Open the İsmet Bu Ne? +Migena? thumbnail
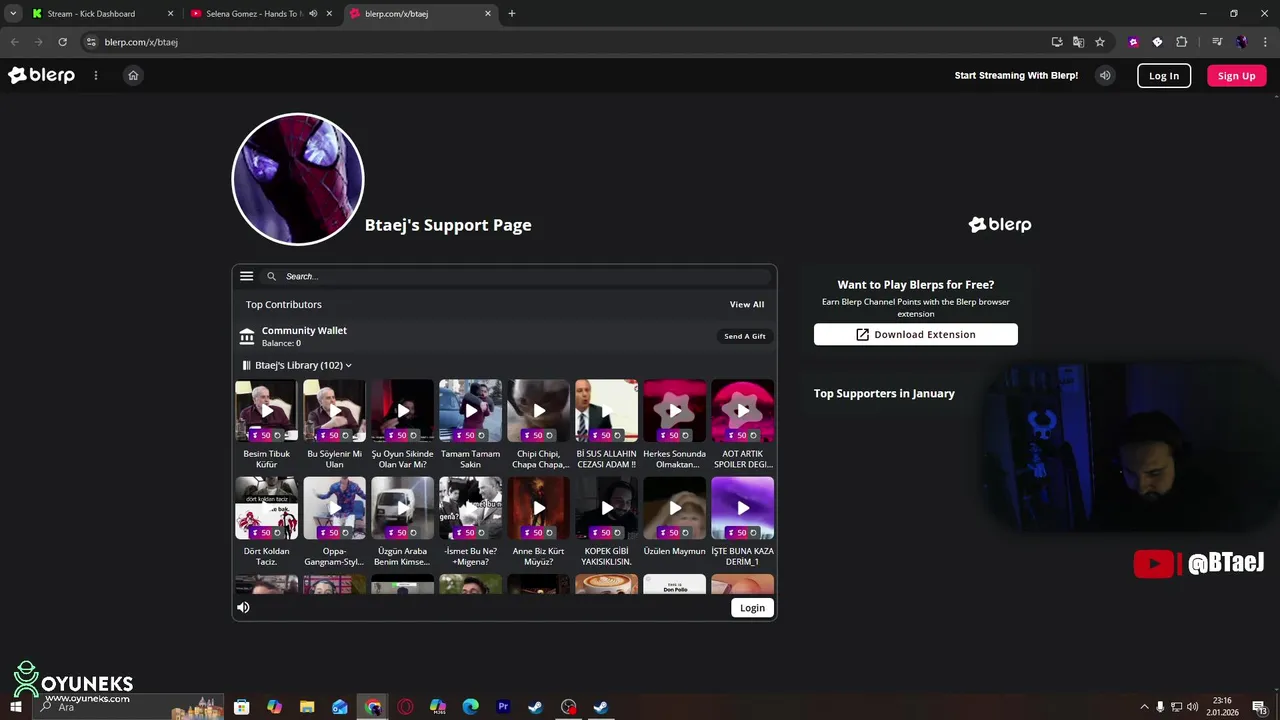The height and width of the screenshot is (720, 1280). pos(470,508)
